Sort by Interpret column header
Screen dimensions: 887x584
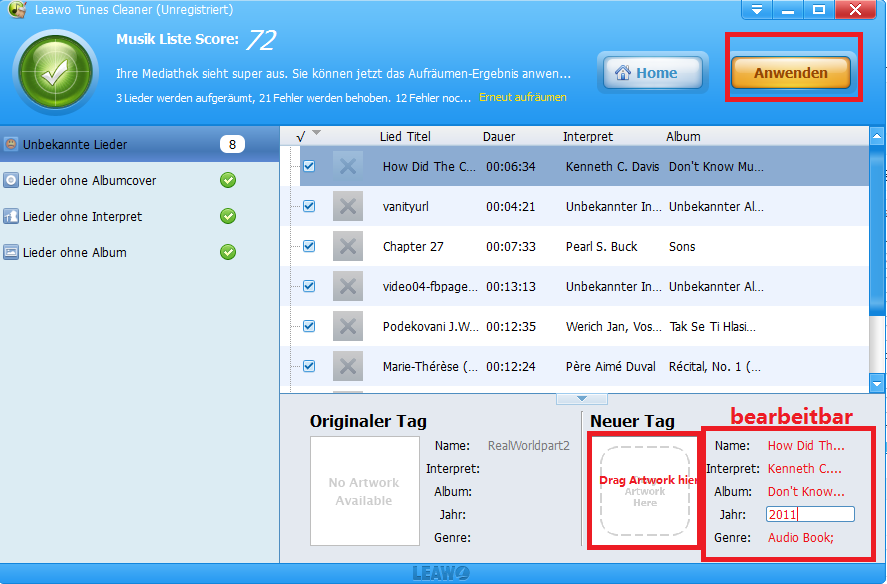588,136
